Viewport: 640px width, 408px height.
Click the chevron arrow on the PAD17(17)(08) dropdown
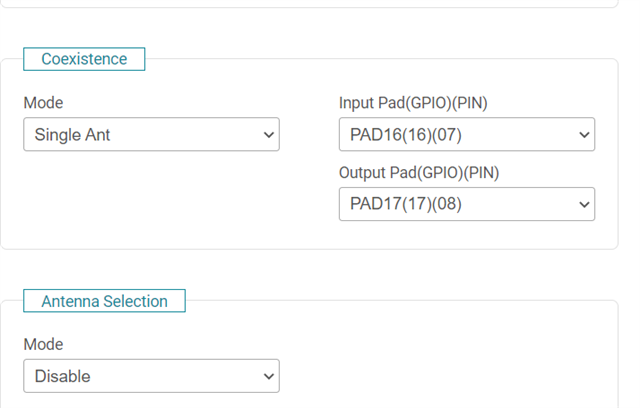coord(583,204)
